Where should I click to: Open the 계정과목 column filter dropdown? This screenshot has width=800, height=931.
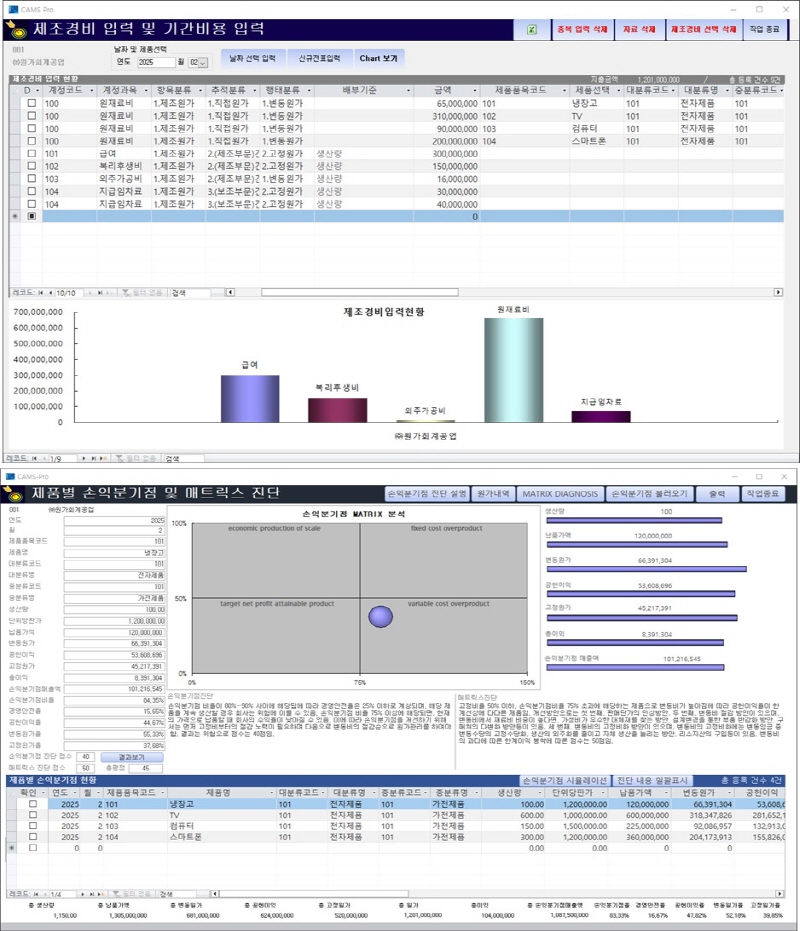pos(146,90)
